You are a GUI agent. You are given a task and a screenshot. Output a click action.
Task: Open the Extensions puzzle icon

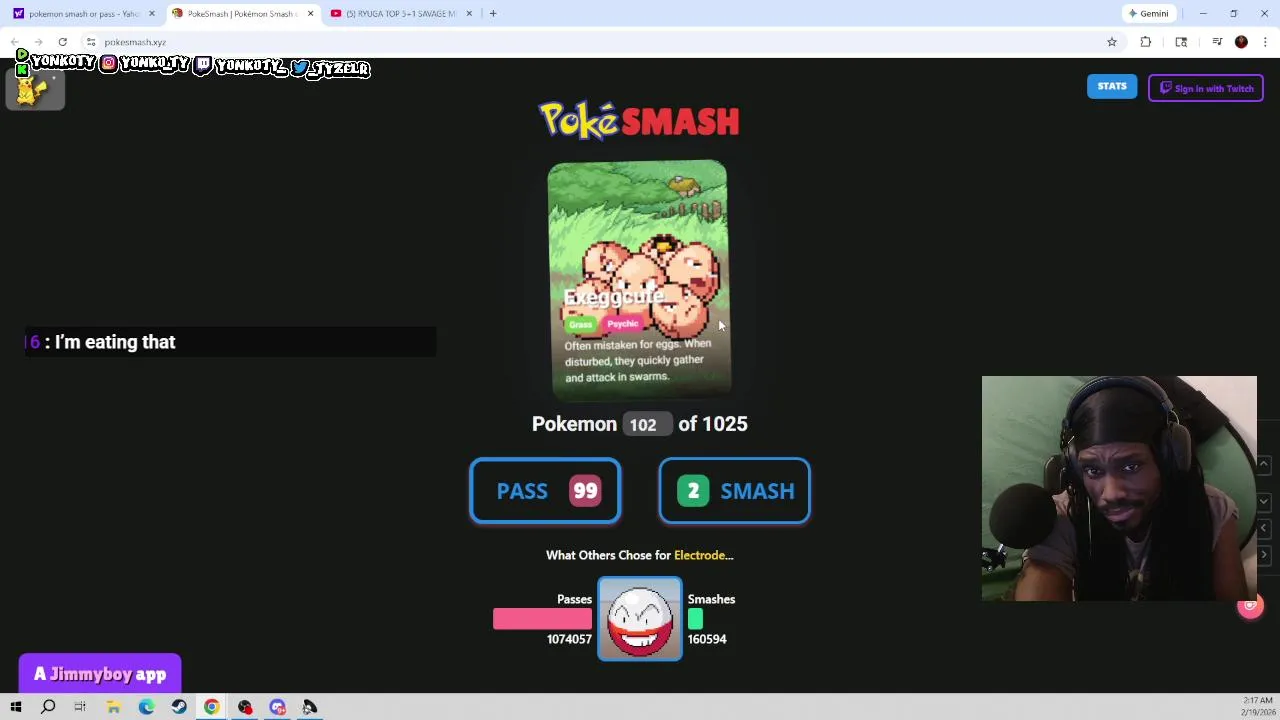(1146, 42)
